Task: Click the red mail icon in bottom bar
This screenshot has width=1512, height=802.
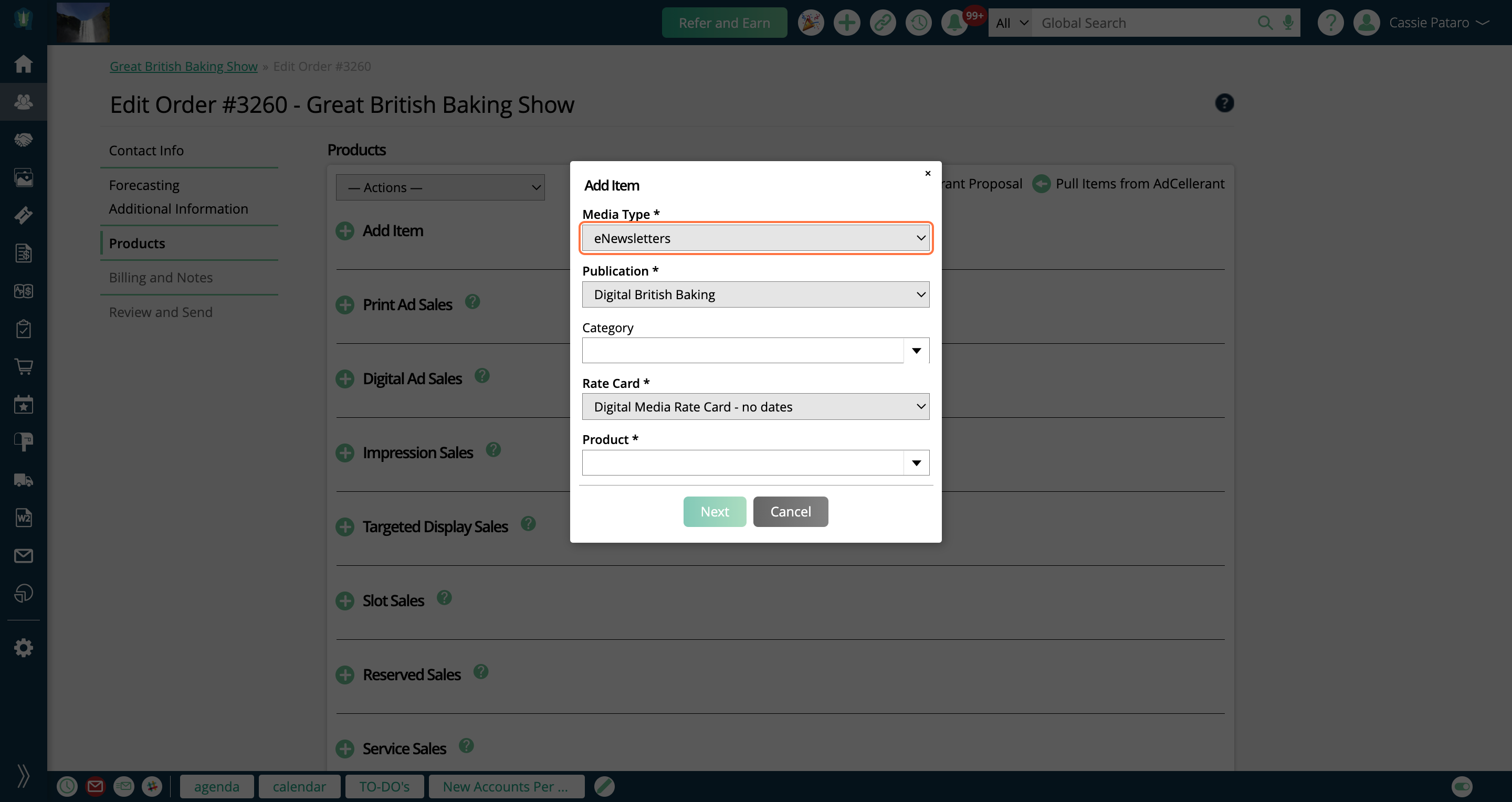Action: pos(95,786)
